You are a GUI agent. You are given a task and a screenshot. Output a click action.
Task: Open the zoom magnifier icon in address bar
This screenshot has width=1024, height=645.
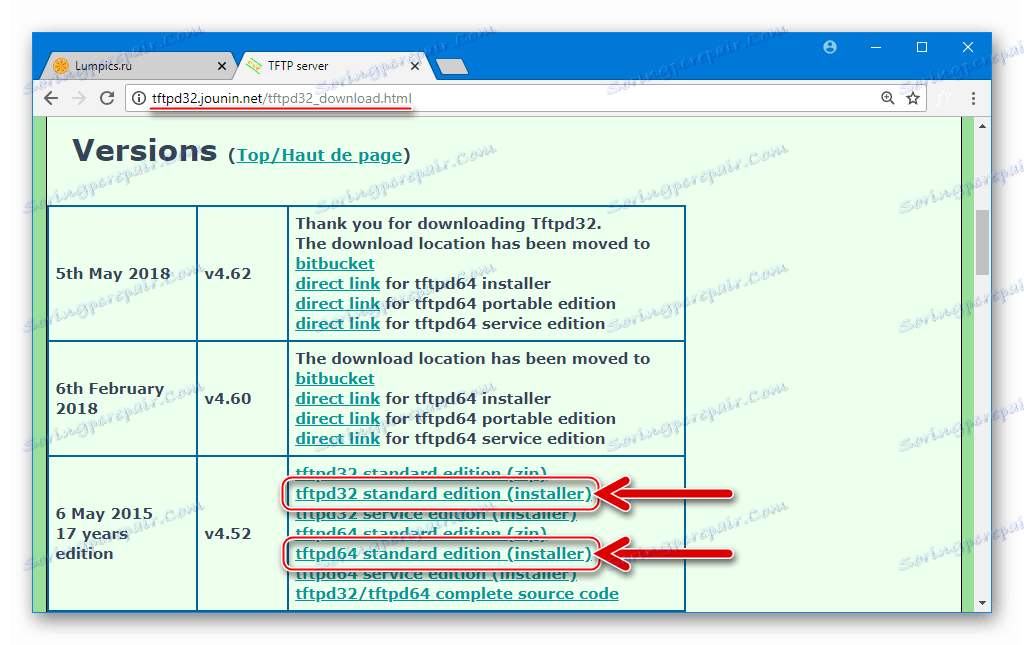[x=887, y=99]
